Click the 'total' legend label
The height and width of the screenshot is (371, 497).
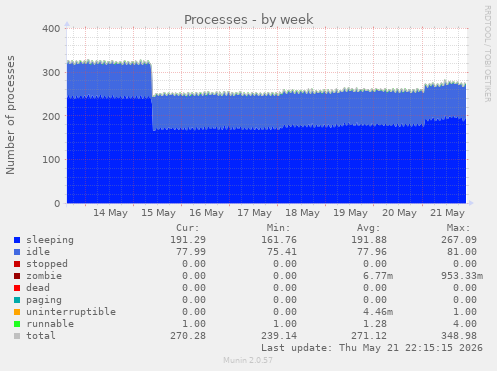click(x=41, y=336)
